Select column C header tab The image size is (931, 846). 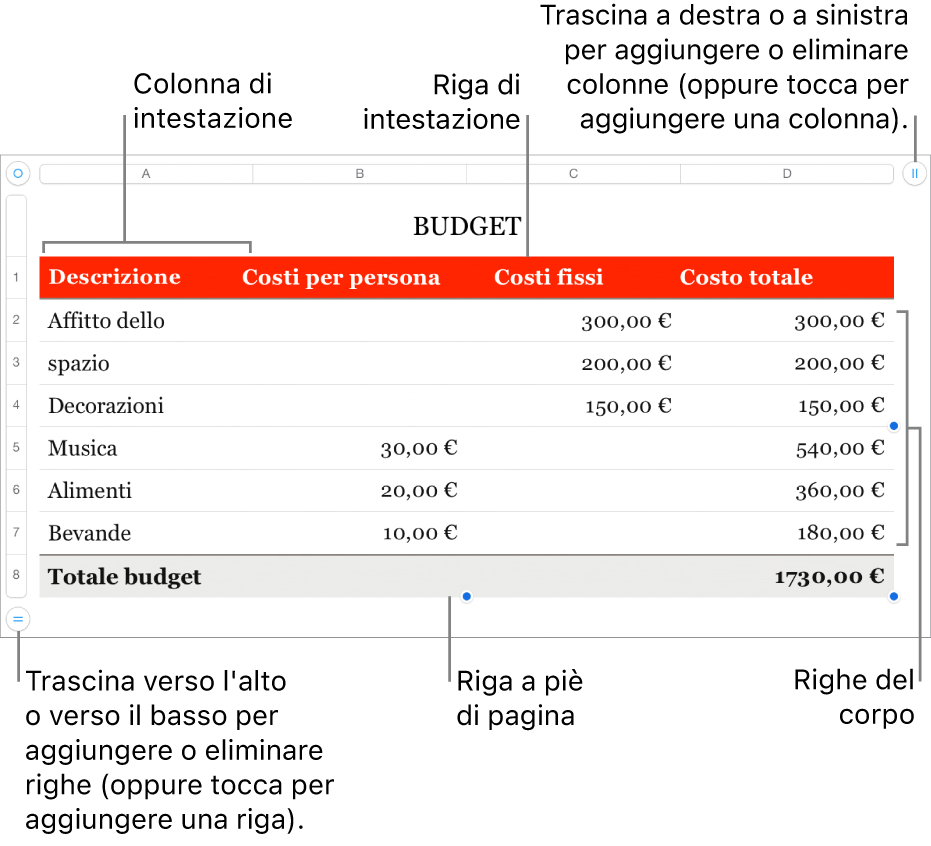coord(573,174)
